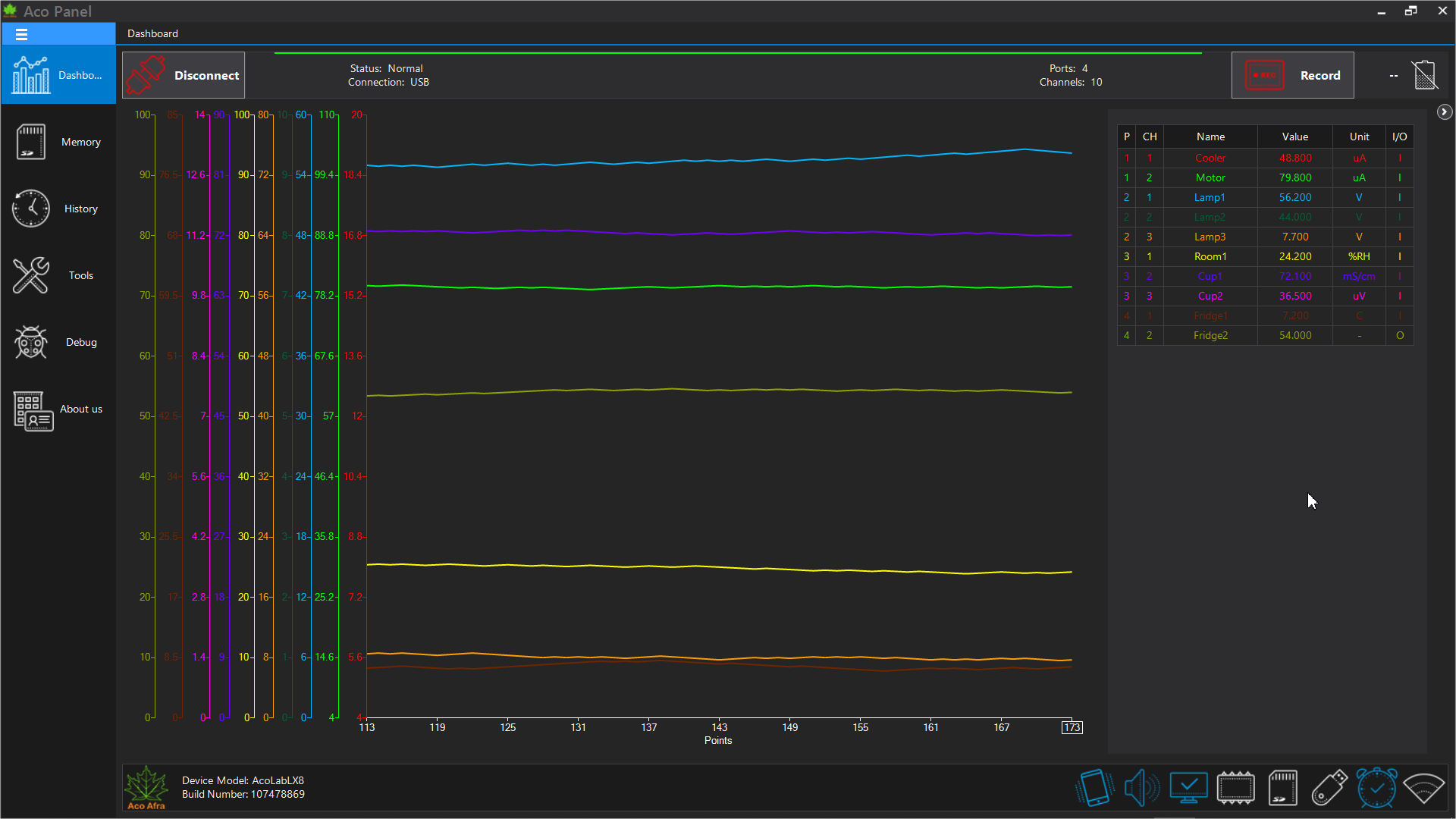This screenshot has width=1456, height=819.
Task: Click the x-axis point label 173
Action: coord(1072,727)
